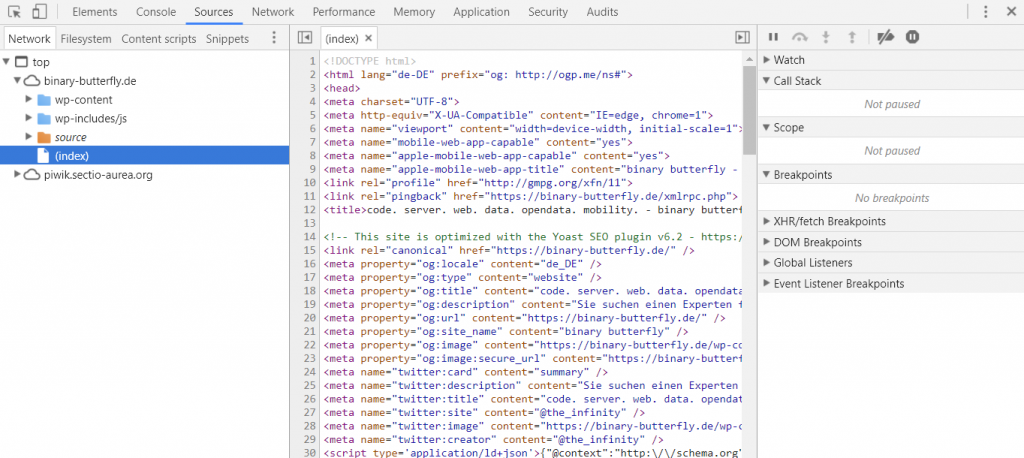The height and width of the screenshot is (458, 1024).
Task: Click the wp-includes/js folder icon
Action: click(44, 118)
